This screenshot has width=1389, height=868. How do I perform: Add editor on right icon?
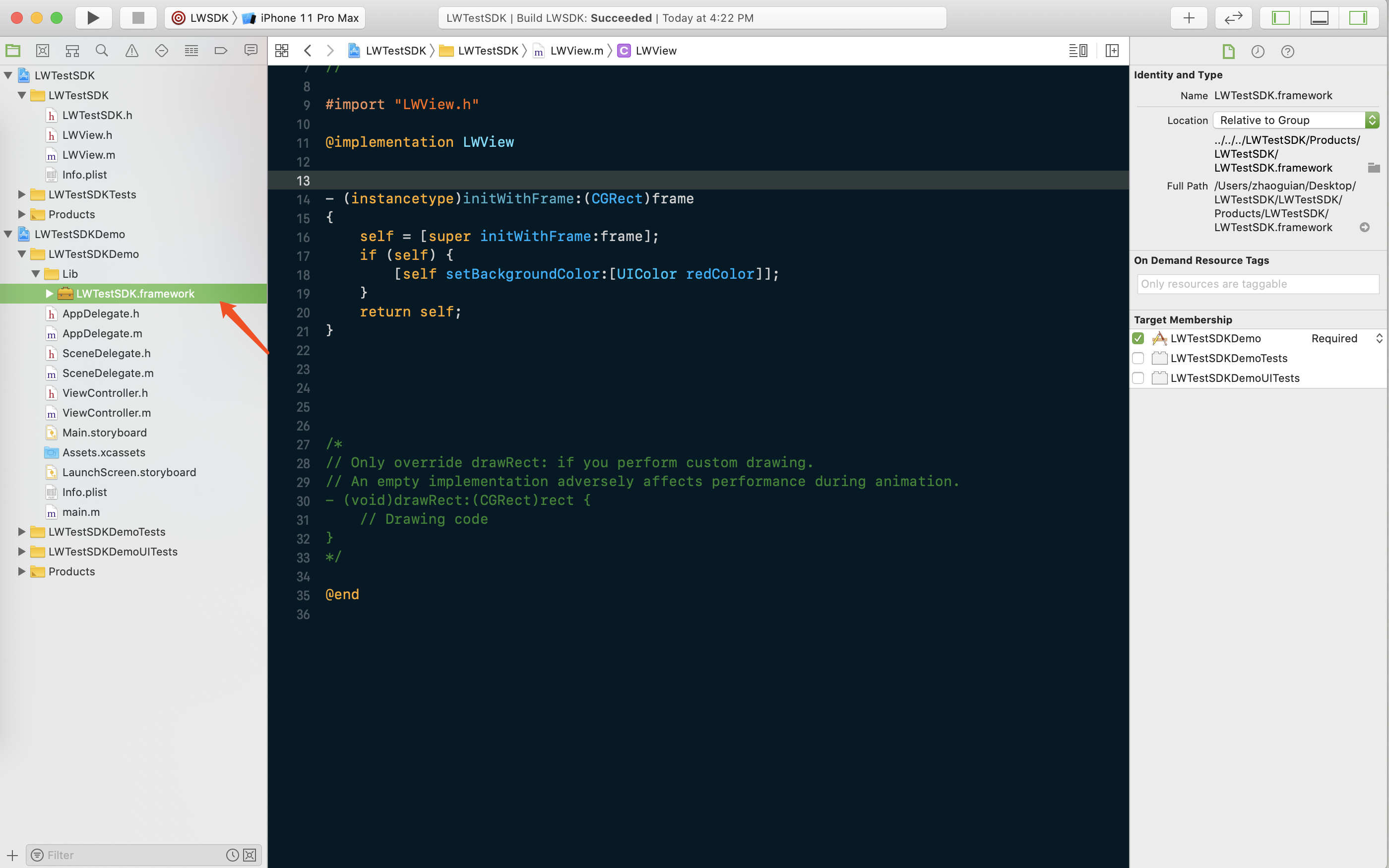point(1112,51)
